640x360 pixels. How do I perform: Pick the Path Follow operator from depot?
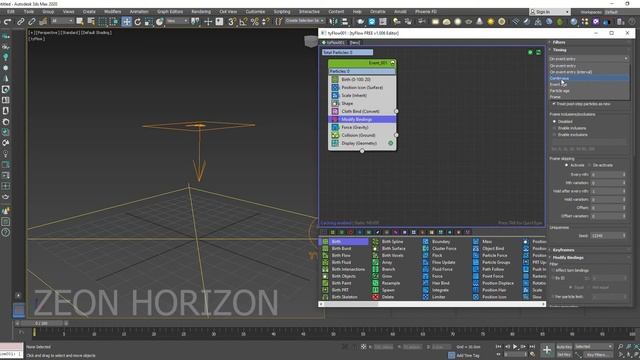(493, 269)
